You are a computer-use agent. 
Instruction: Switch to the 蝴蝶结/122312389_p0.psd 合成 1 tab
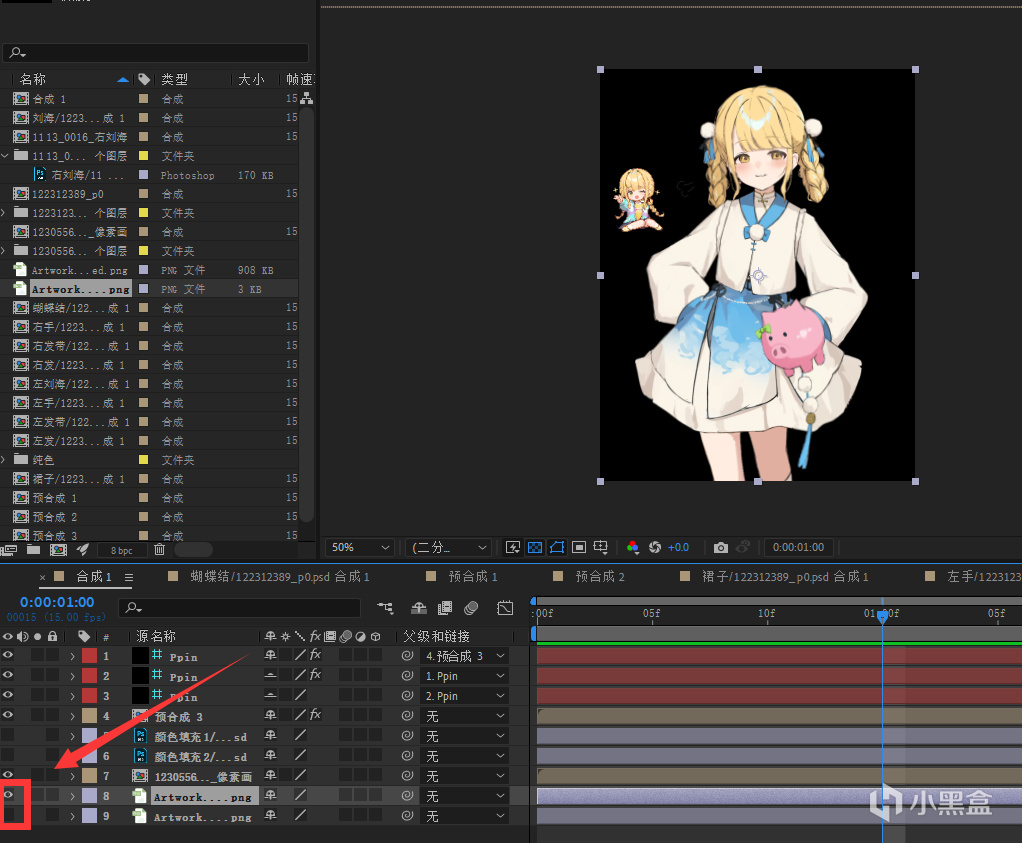(280, 576)
